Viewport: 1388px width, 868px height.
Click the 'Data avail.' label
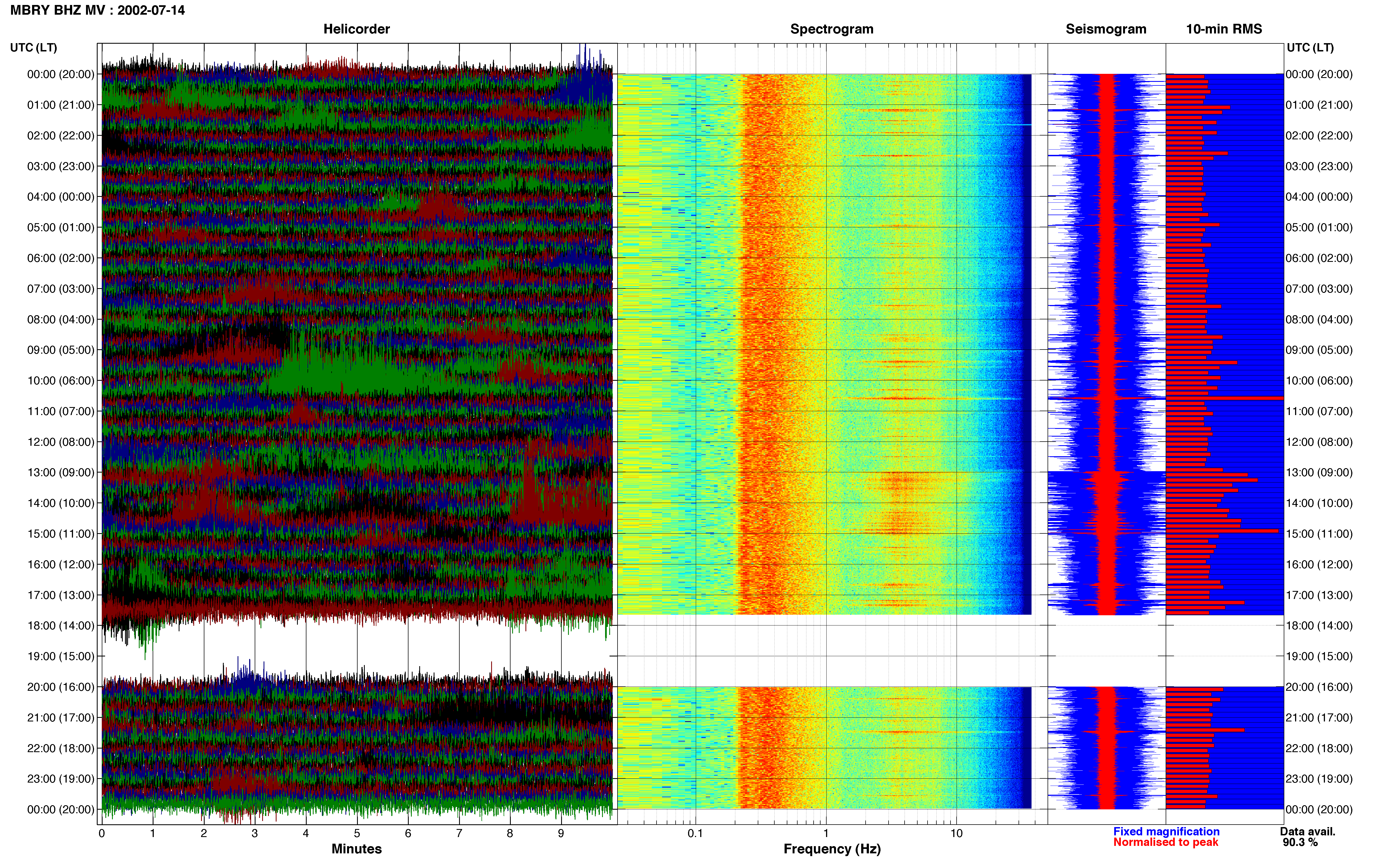(x=1308, y=831)
